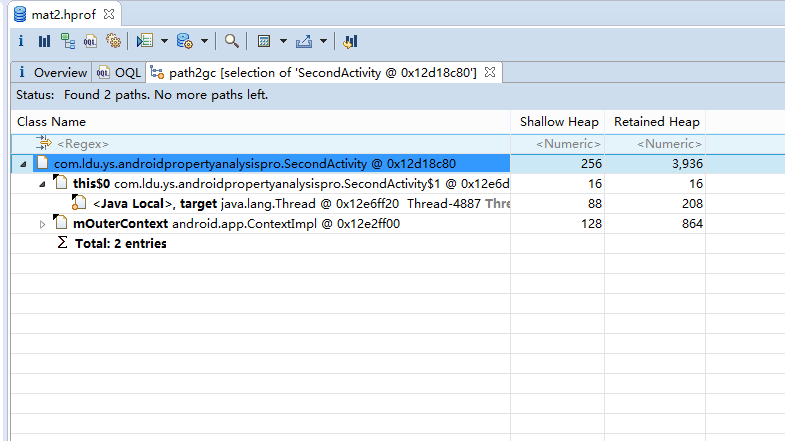Sort by Shallow Heap column header
The width and height of the screenshot is (785, 441).
click(x=558, y=122)
